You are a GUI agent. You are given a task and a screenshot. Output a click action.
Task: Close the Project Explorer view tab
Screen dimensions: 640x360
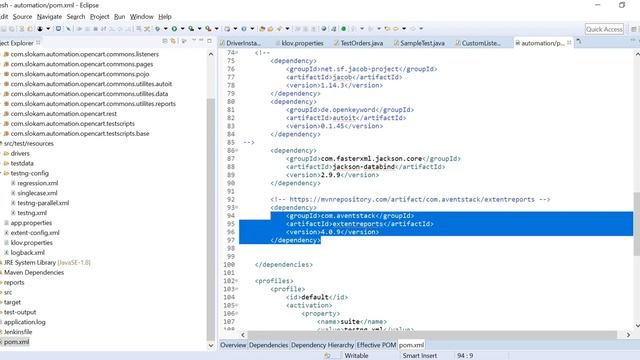[38, 42]
